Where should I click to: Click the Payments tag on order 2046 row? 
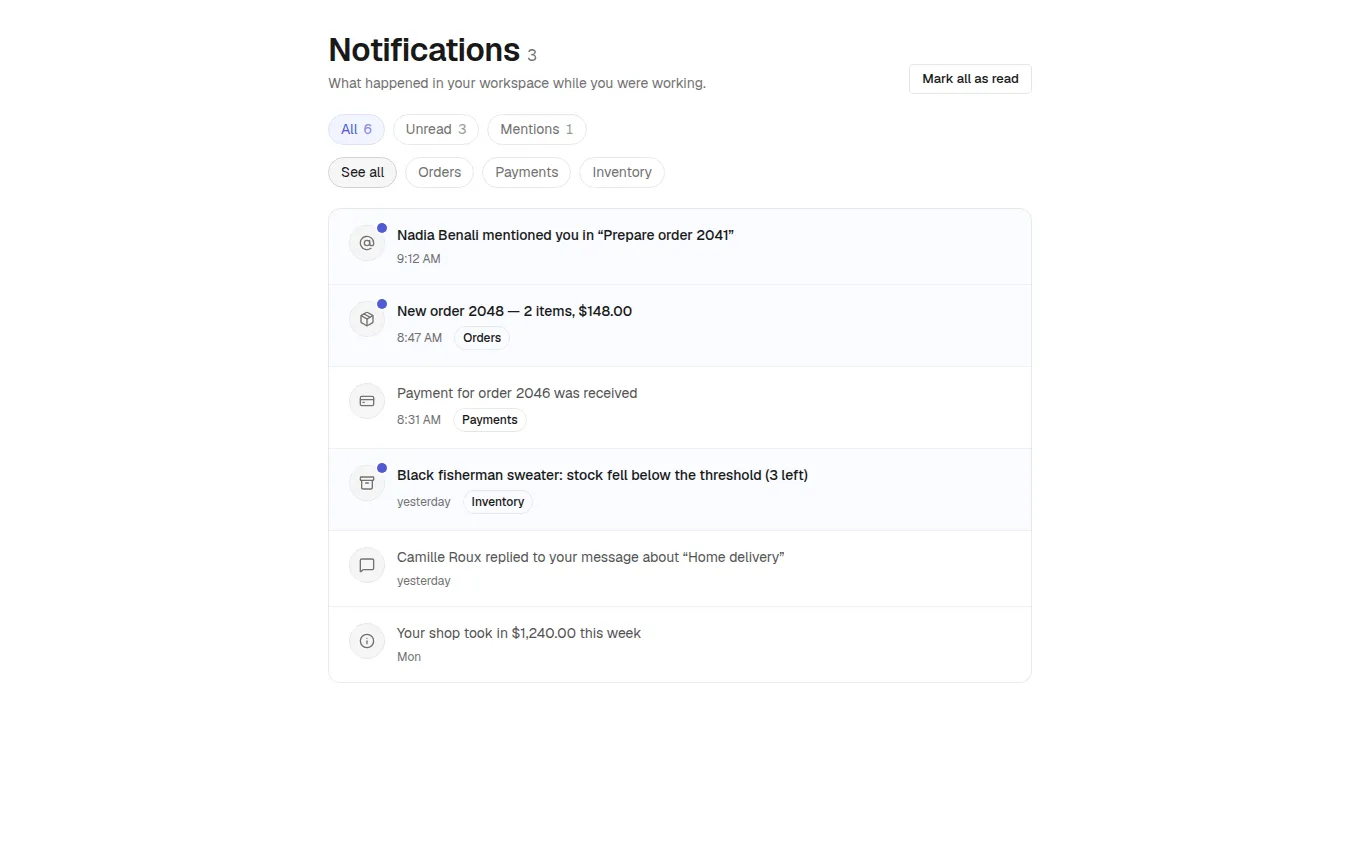[490, 420]
